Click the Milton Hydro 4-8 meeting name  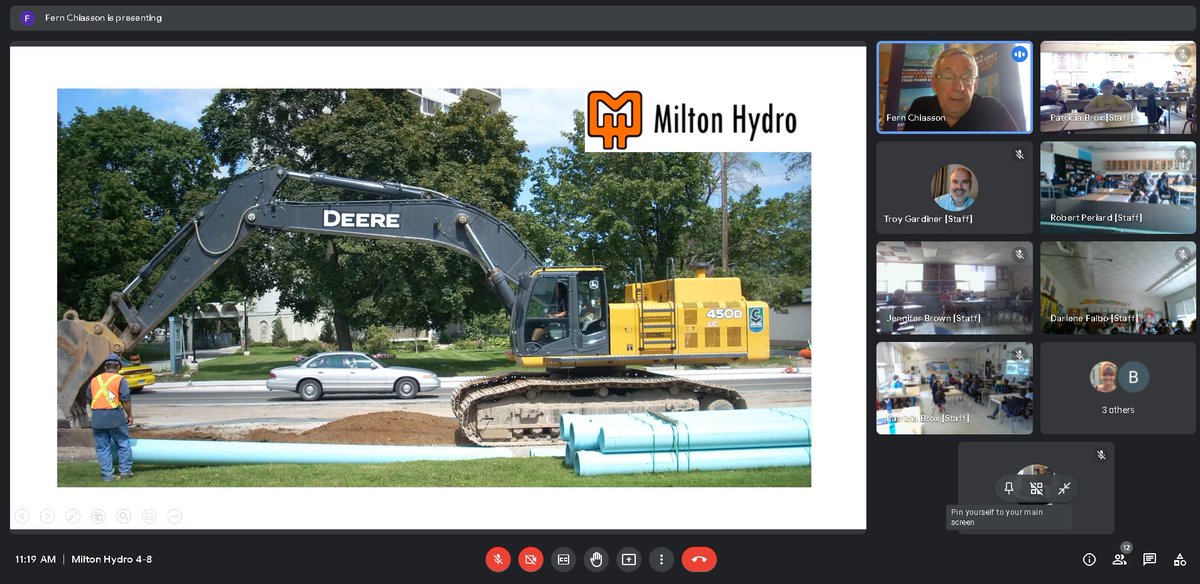pyautogui.click(x=112, y=559)
